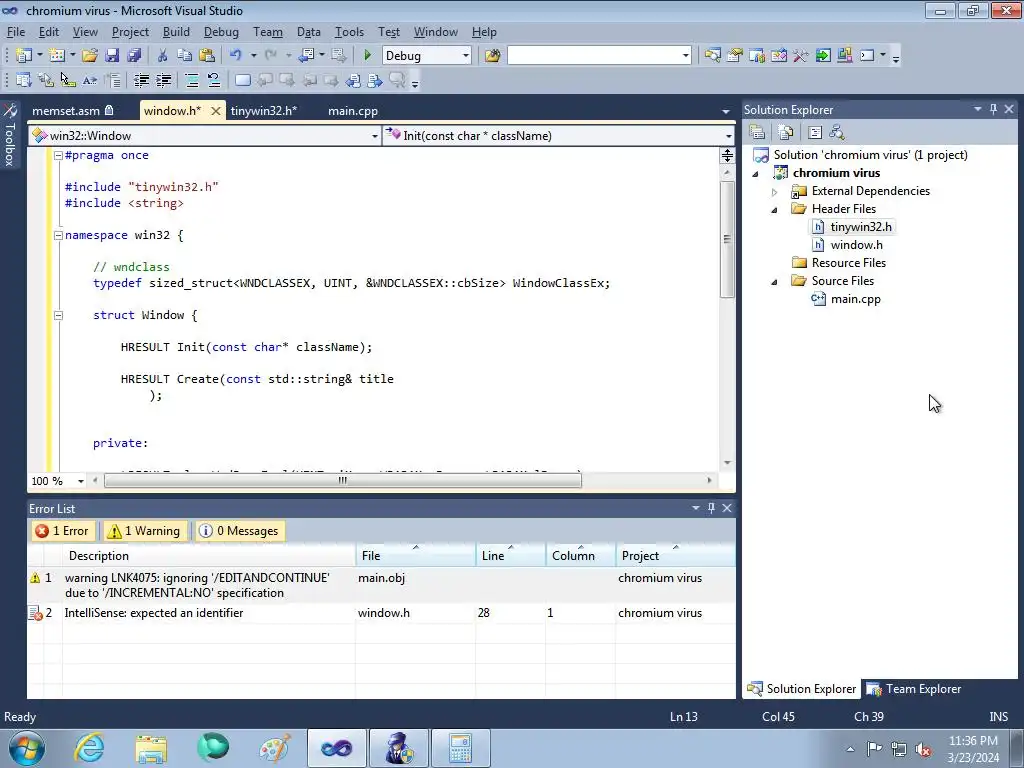Click the New Project toolbar icon
The width and height of the screenshot is (1024, 768).
tap(24, 56)
